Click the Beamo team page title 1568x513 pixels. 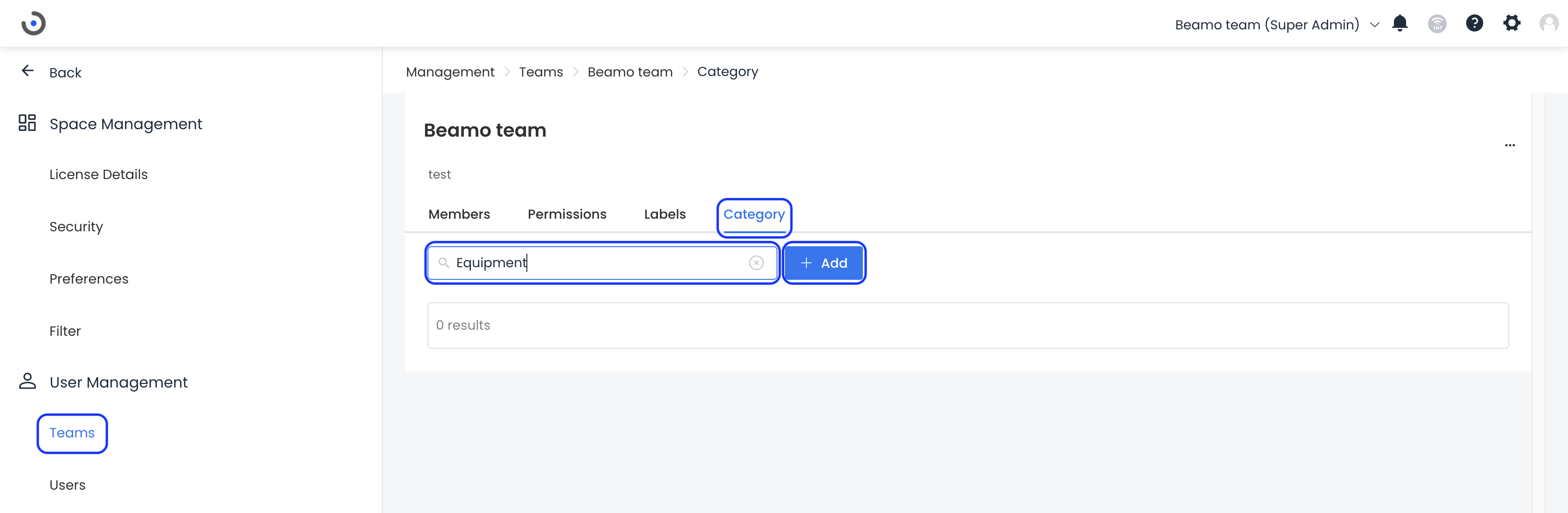tap(484, 130)
